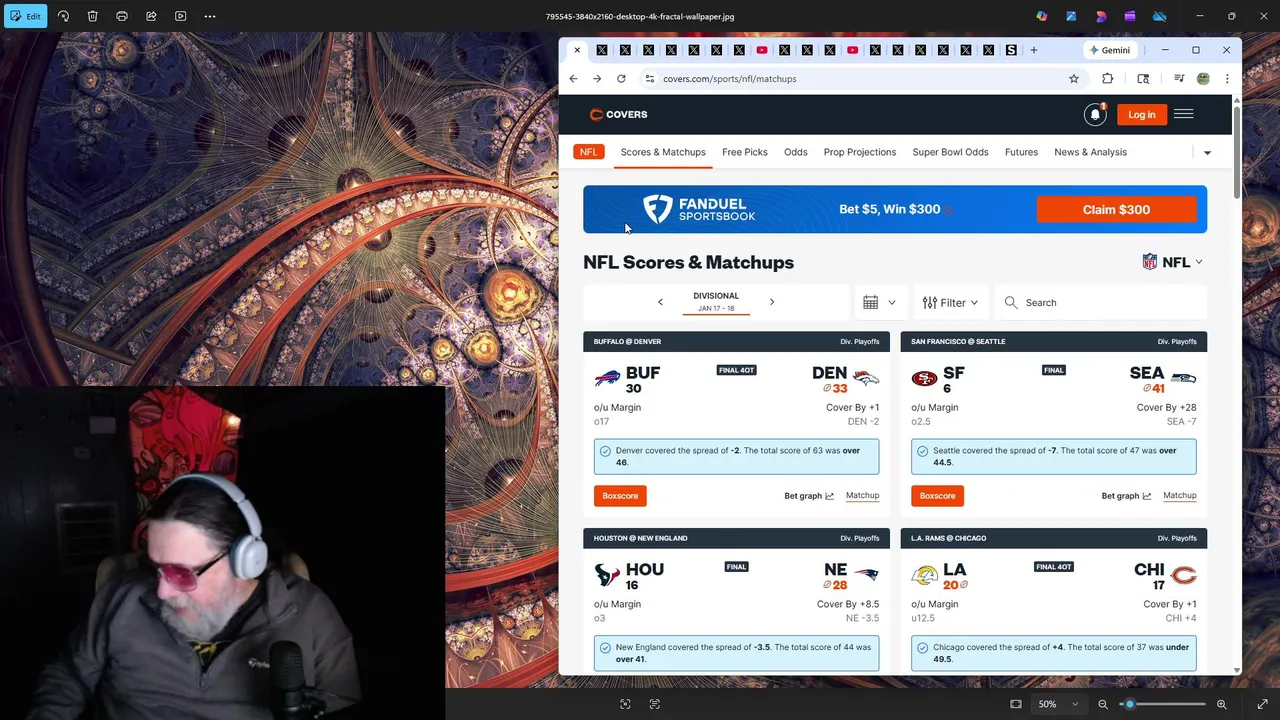Screen dimensions: 1280x720
Task: Open Super Bowl Odds tab
Action: tap(950, 152)
